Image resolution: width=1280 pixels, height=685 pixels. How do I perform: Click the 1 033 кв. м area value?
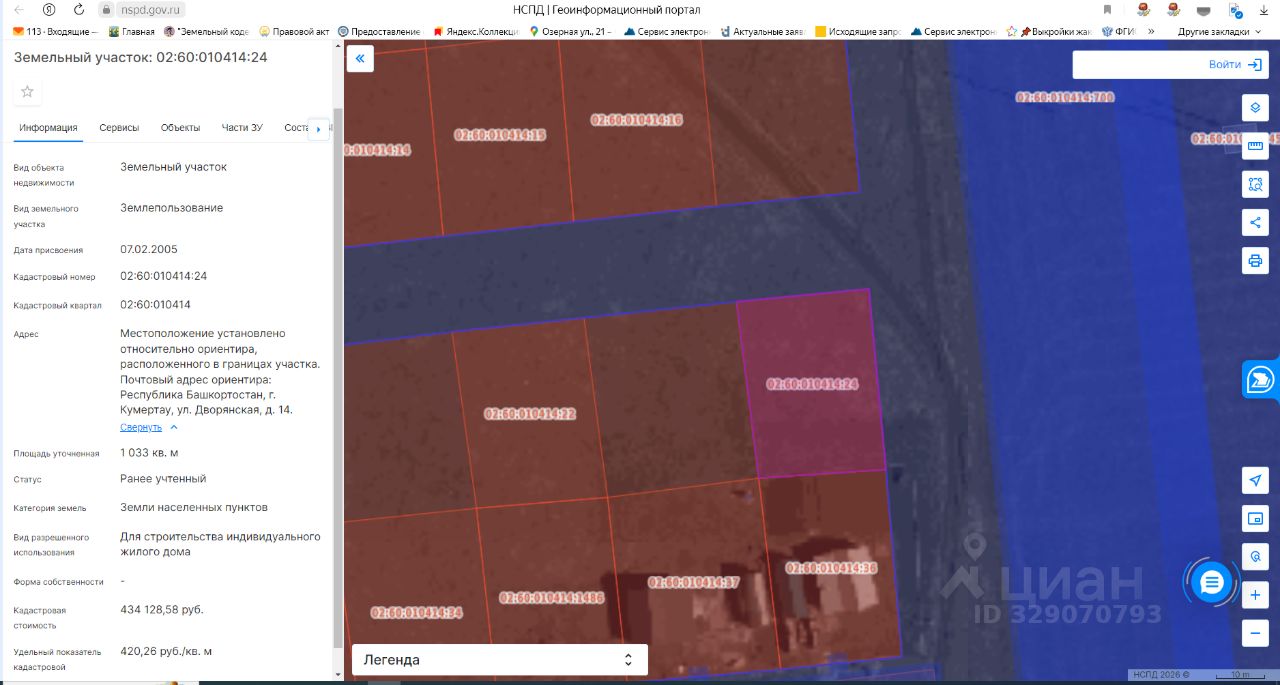tap(149, 452)
